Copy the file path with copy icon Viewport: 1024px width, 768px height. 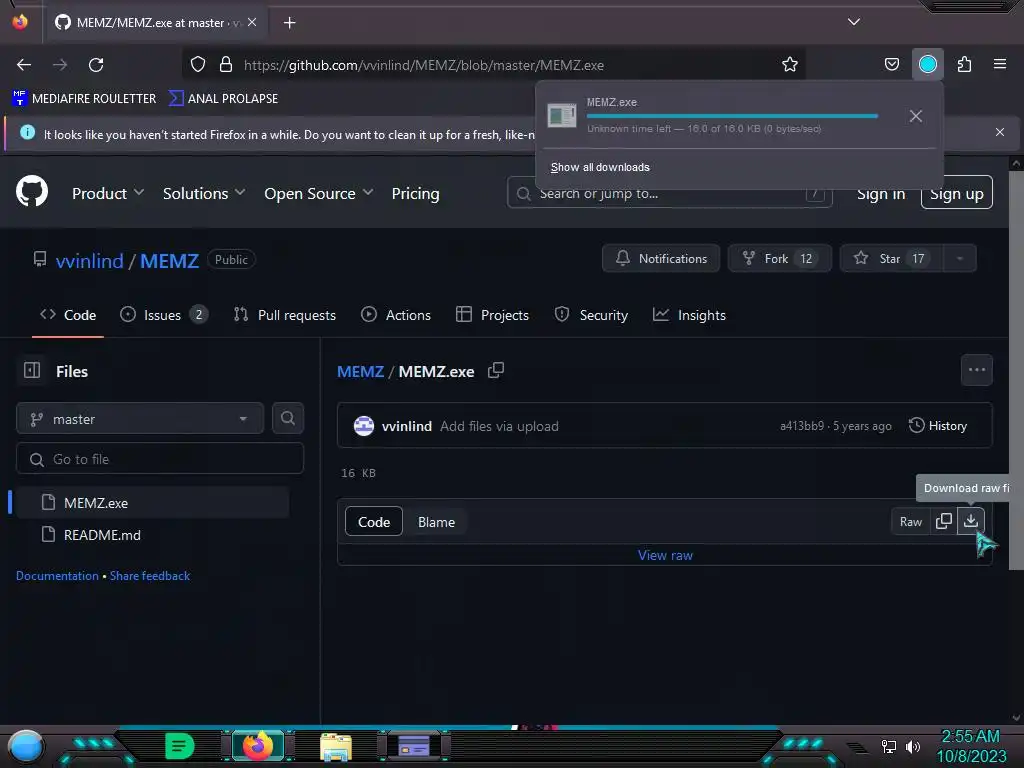click(x=496, y=370)
